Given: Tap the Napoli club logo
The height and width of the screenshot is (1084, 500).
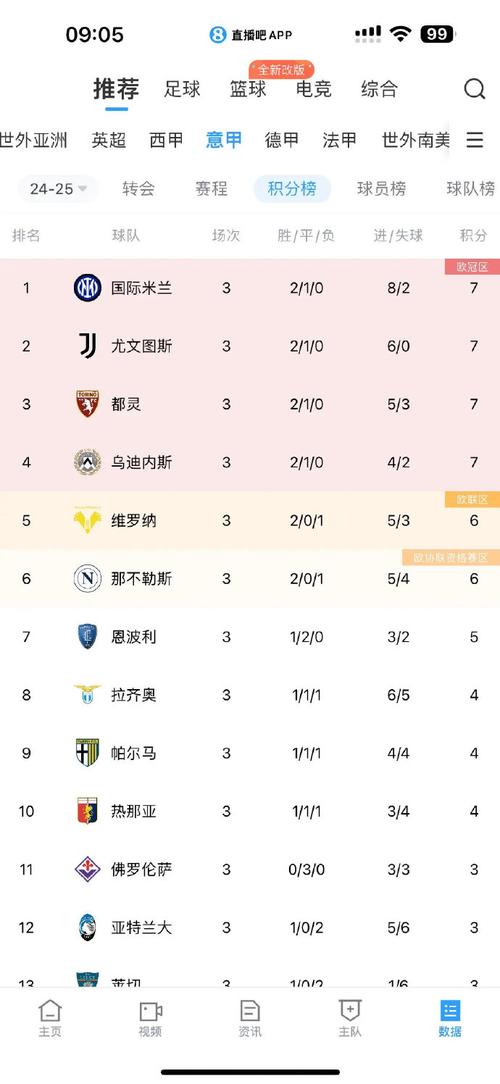Looking at the screenshot, I should click(x=88, y=579).
